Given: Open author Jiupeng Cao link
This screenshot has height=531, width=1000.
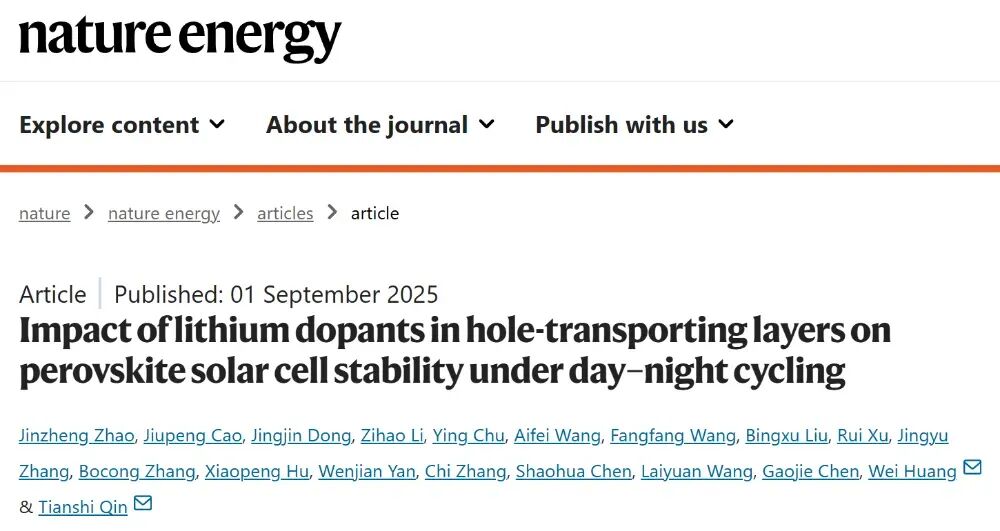Looking at the screenshot, I should pos(193,435).
